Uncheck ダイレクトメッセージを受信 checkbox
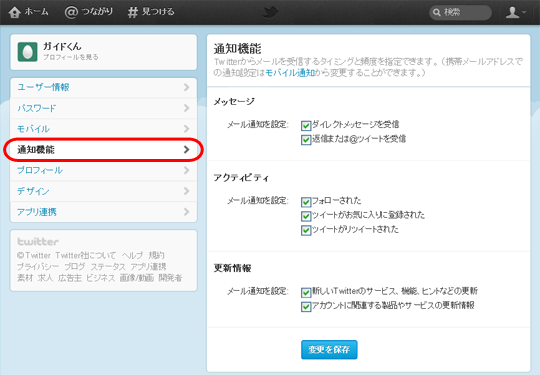This screenshot has width=540, height=375. click(306, 125)
